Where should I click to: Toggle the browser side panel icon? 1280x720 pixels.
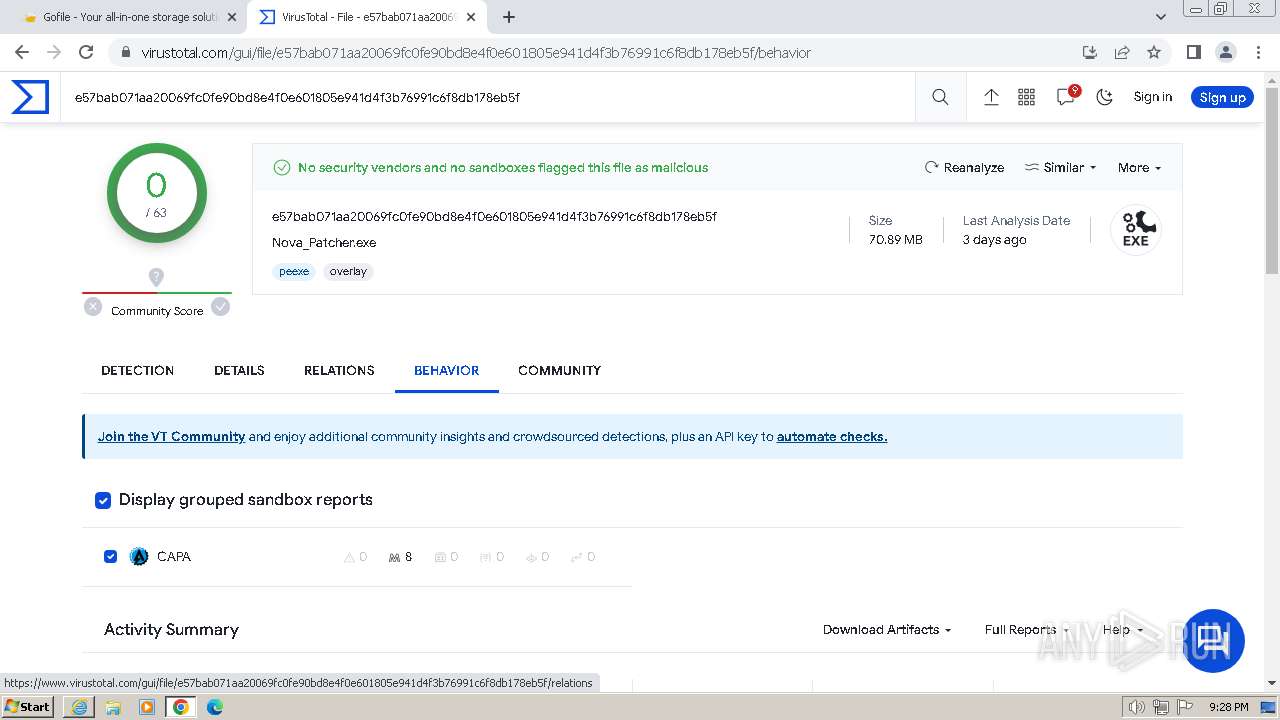1193,52
